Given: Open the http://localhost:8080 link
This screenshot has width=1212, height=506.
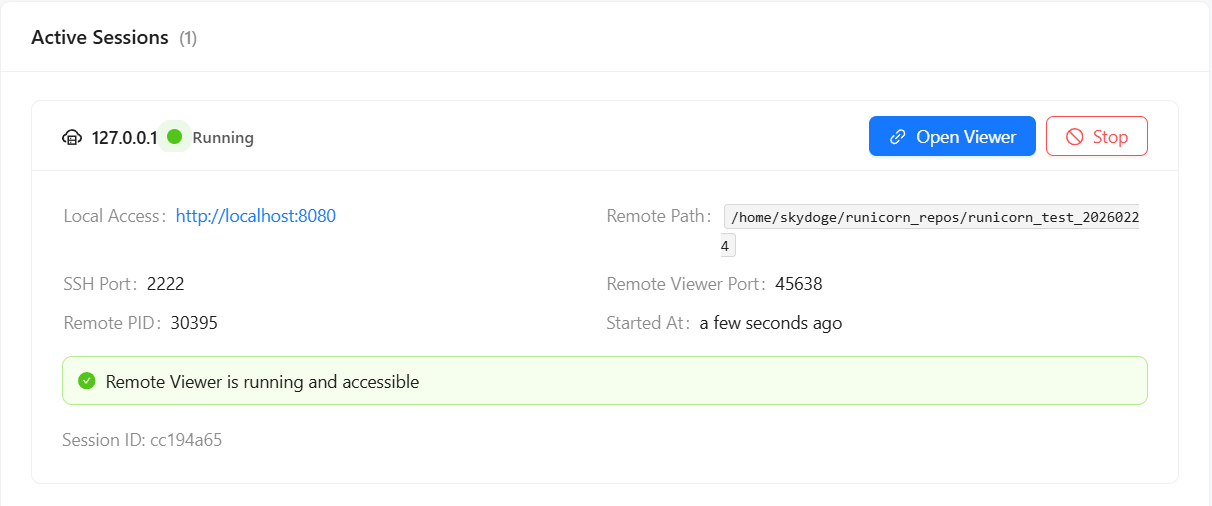Looking at the screenshot, I should [x=255, y=216].
